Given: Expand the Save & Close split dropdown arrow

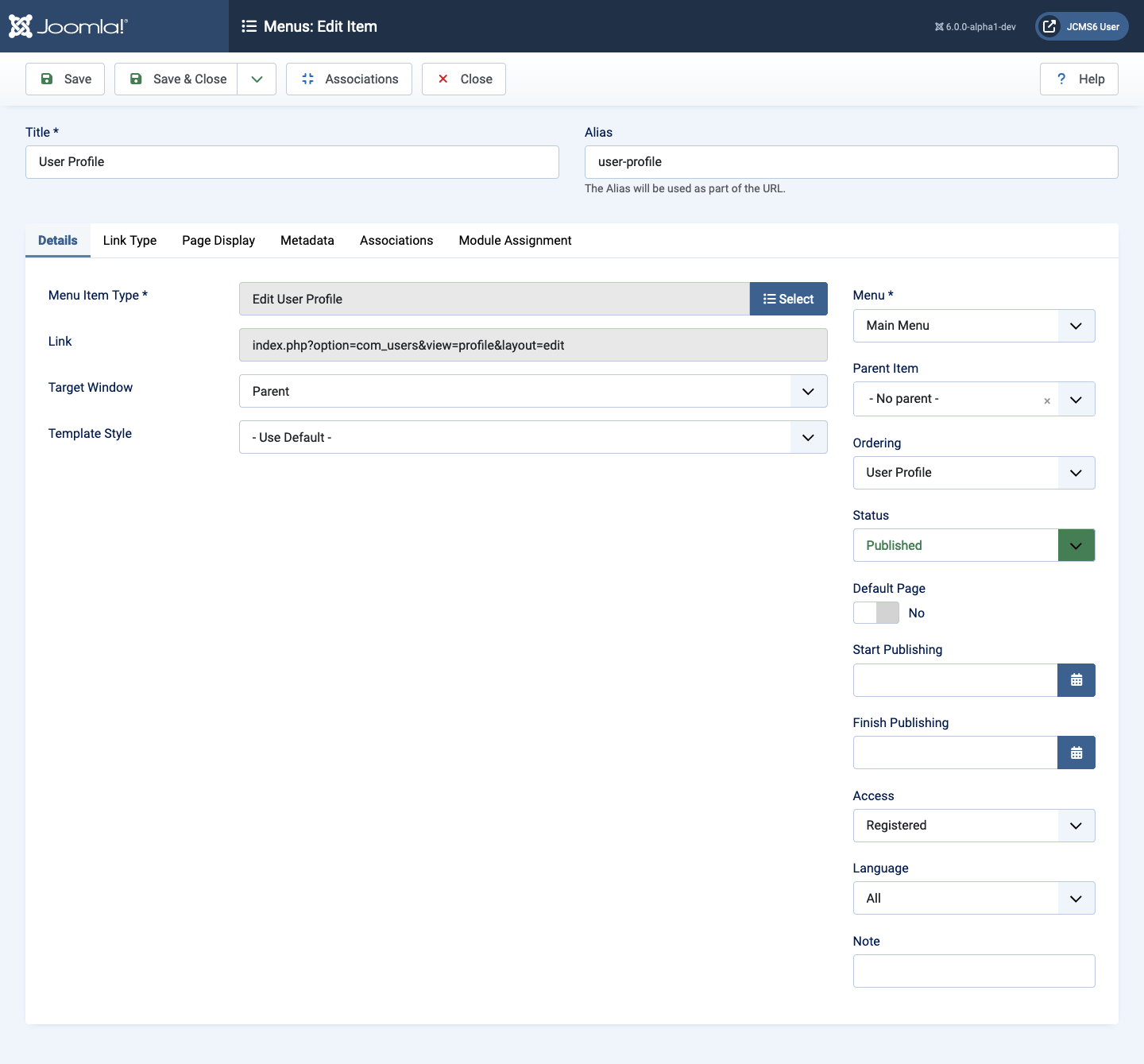Looking at the screenshot, I should click(256, 79).
